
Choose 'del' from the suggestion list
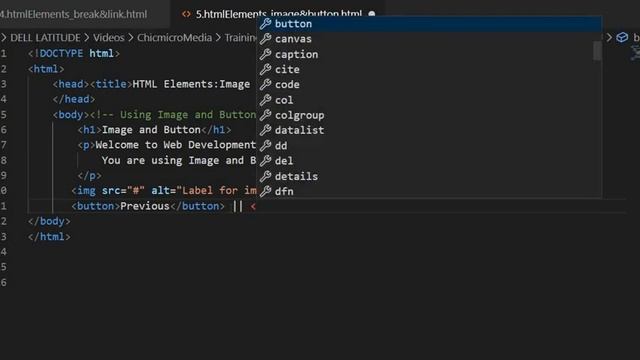tap(429, 161)
